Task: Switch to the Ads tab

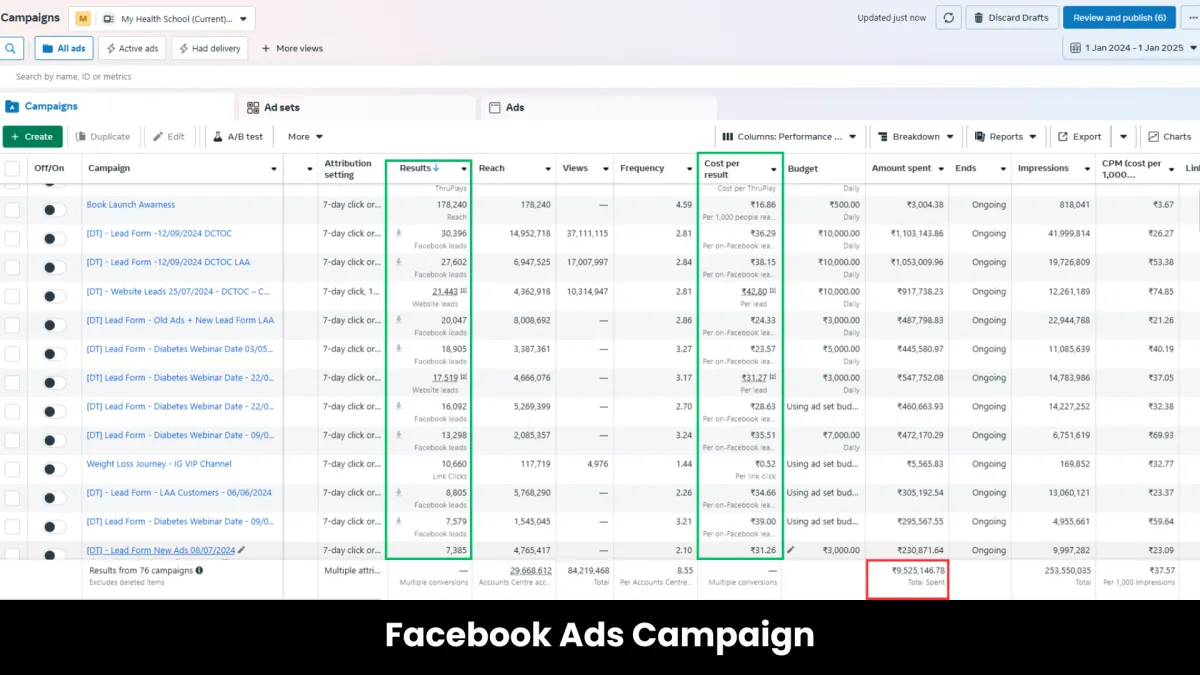Action: pos(598,108)
